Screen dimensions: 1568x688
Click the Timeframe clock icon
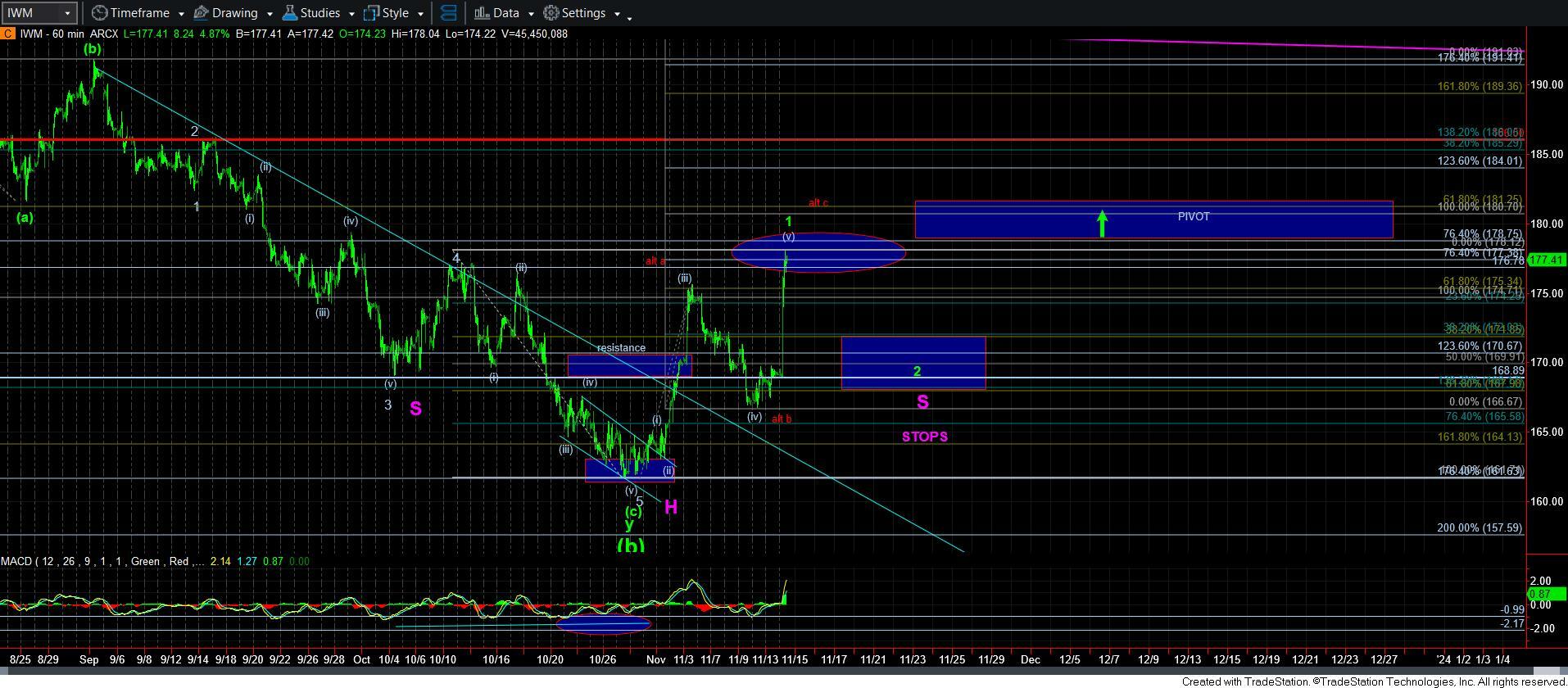99,13
